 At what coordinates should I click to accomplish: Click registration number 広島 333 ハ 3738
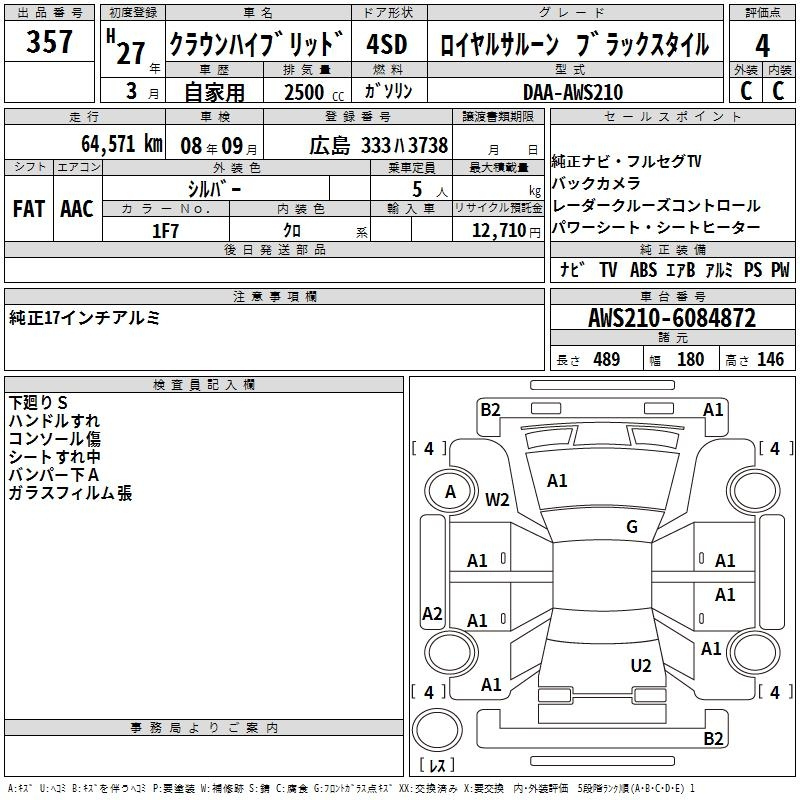click(379, 145)
